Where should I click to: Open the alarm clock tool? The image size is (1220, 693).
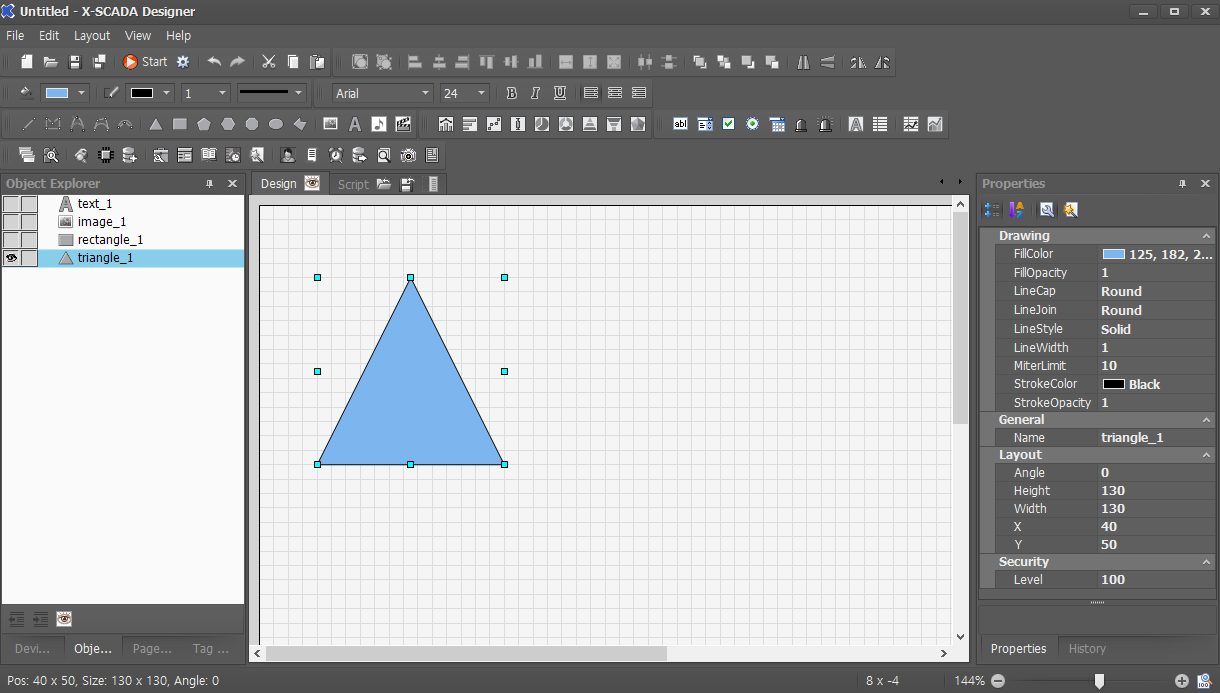coord(336,155)
